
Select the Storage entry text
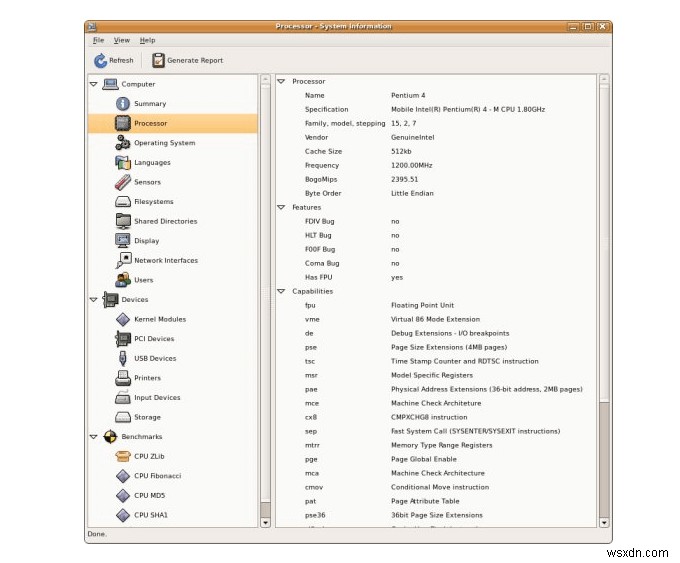(x=147, y=417)
